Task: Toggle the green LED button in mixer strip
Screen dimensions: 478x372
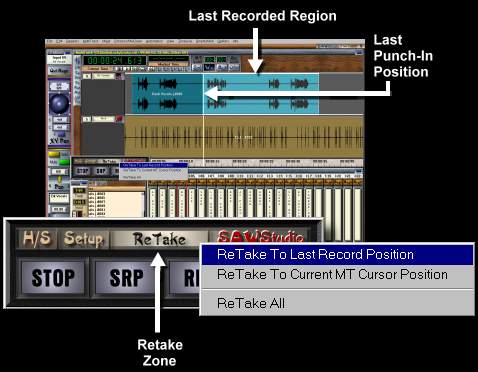Action: pyautogui.click(x=64, y=162)
